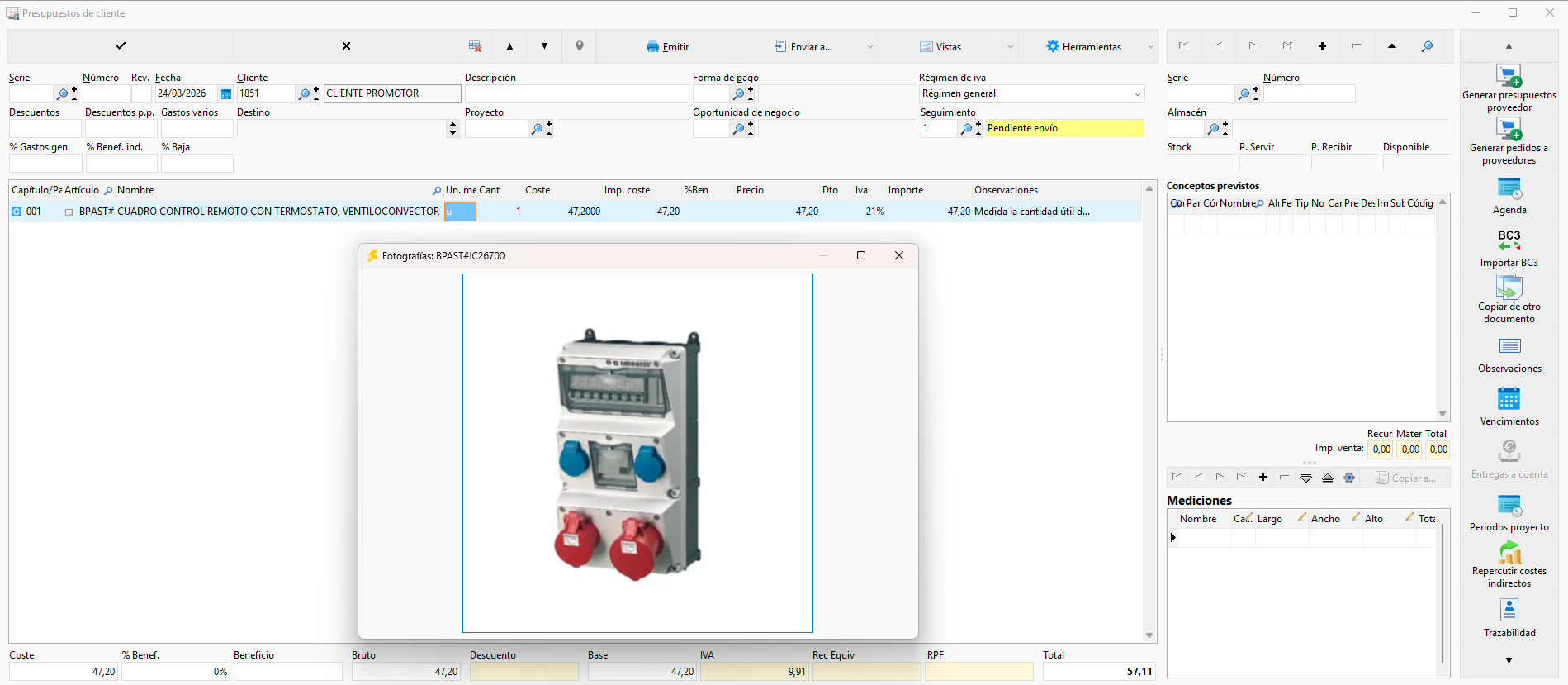Viewport: 1568px width, 685px height.
Task: Click the confirm checkmark button
Action: [121, 46]
